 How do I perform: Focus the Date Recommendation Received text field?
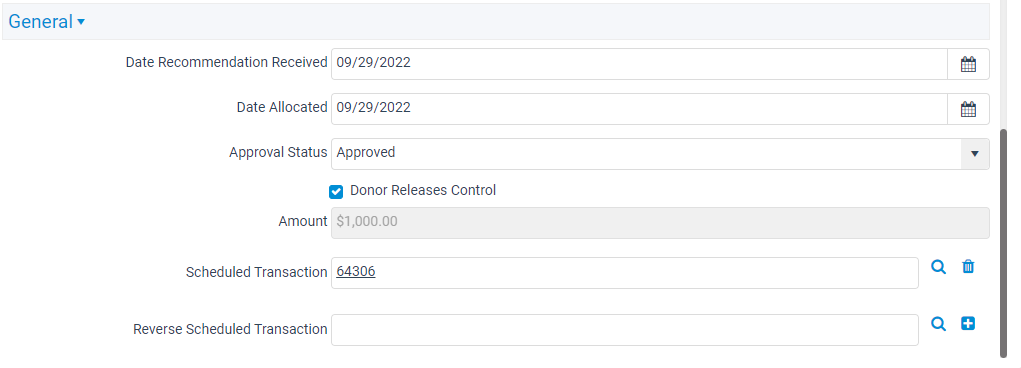639,64
